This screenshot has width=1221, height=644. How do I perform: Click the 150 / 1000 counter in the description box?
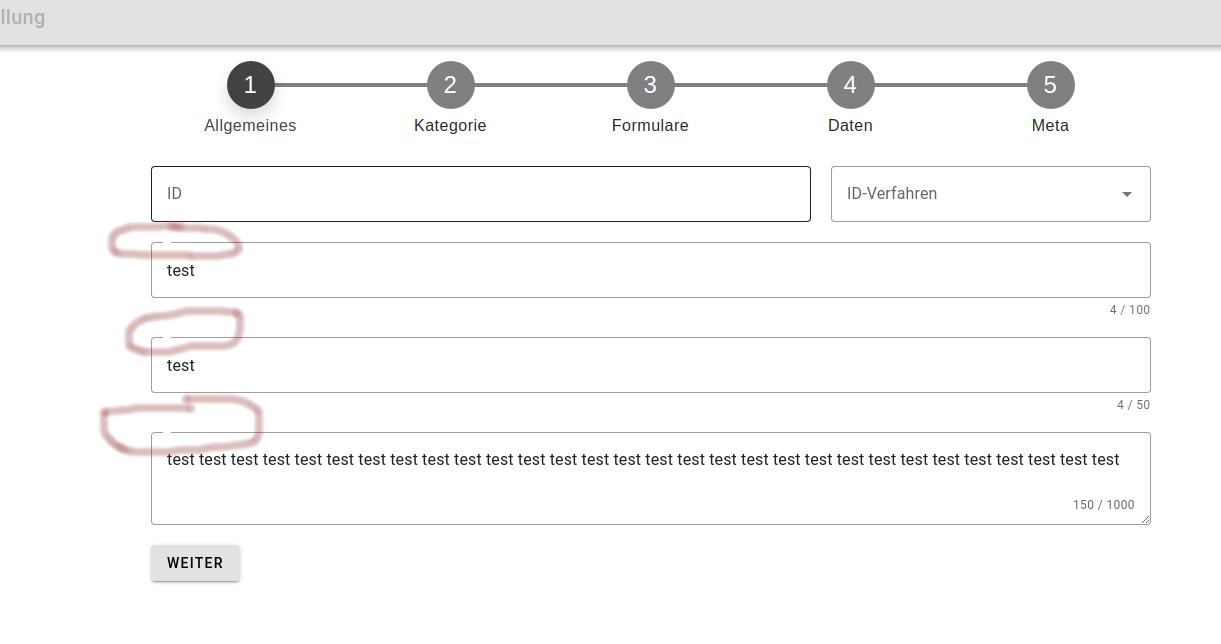coord(1103,505)
